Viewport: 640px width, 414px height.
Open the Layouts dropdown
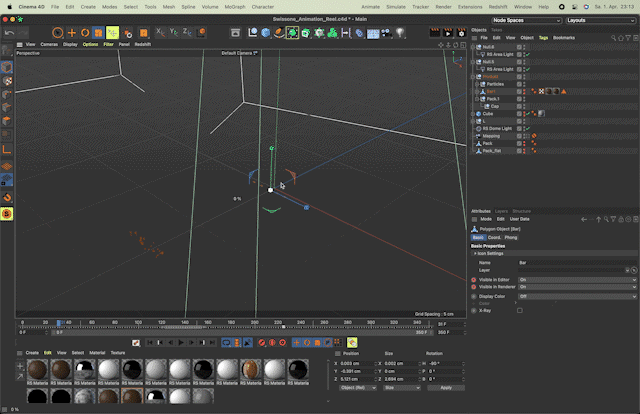600,20
